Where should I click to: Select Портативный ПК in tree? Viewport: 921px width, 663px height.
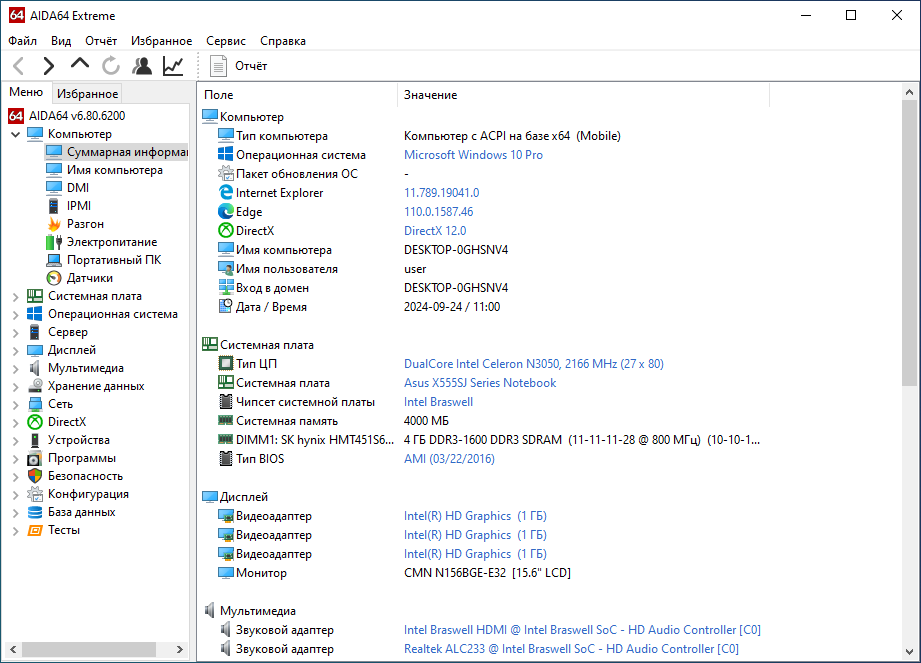(114, 260)
